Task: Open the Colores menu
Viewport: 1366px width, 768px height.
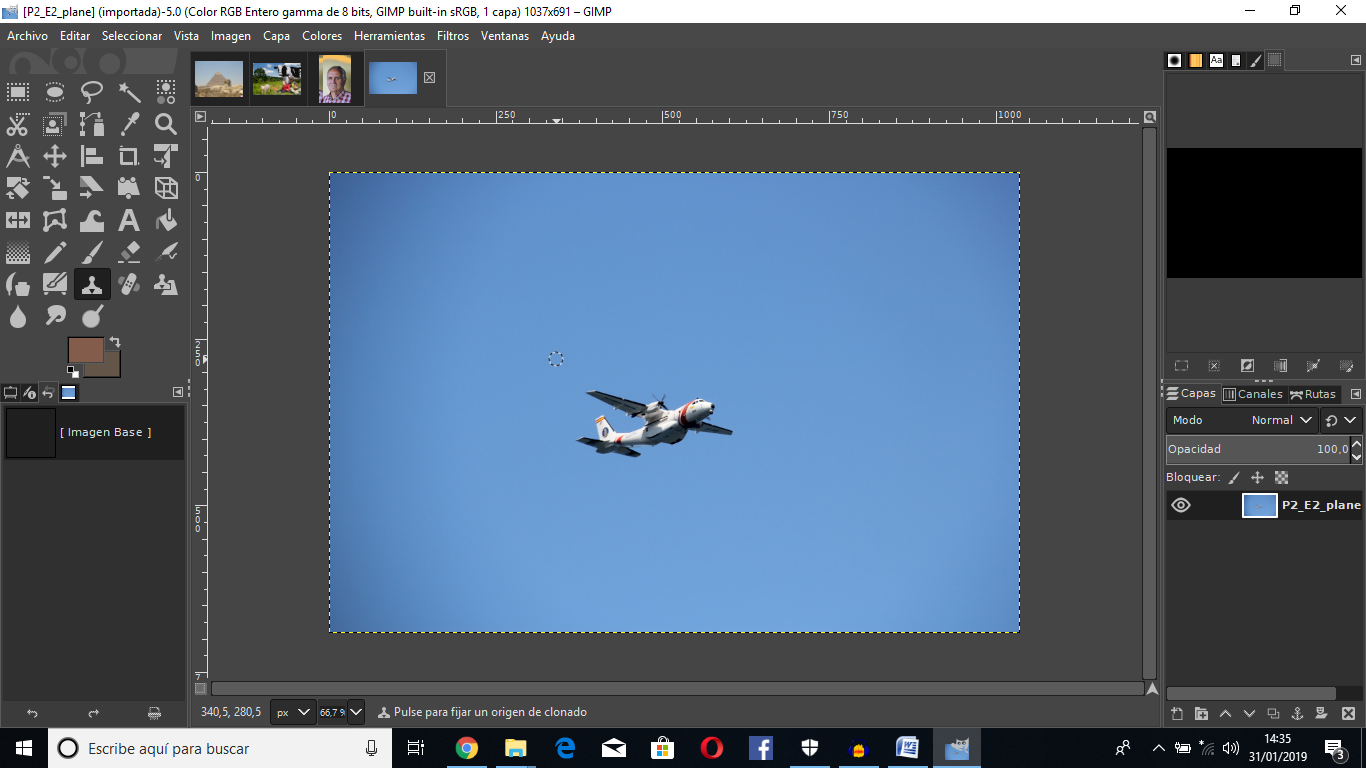Action: pos(322,36)
